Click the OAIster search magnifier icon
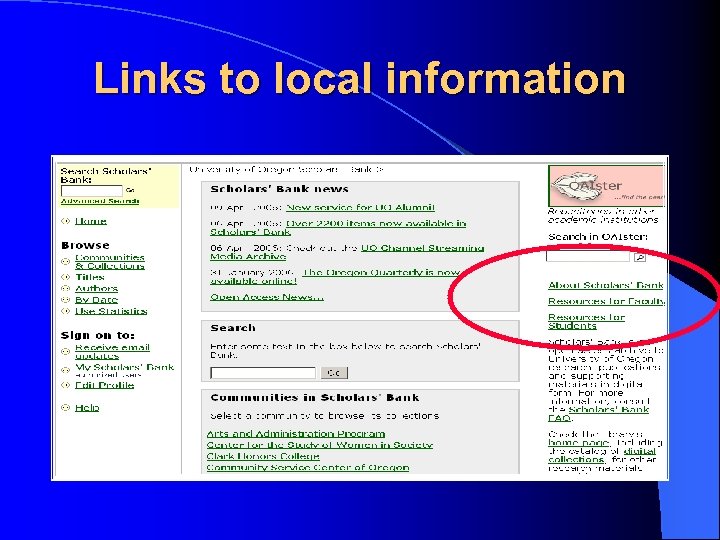This screenshot has width=720, height=540. (x=640, y=257)
